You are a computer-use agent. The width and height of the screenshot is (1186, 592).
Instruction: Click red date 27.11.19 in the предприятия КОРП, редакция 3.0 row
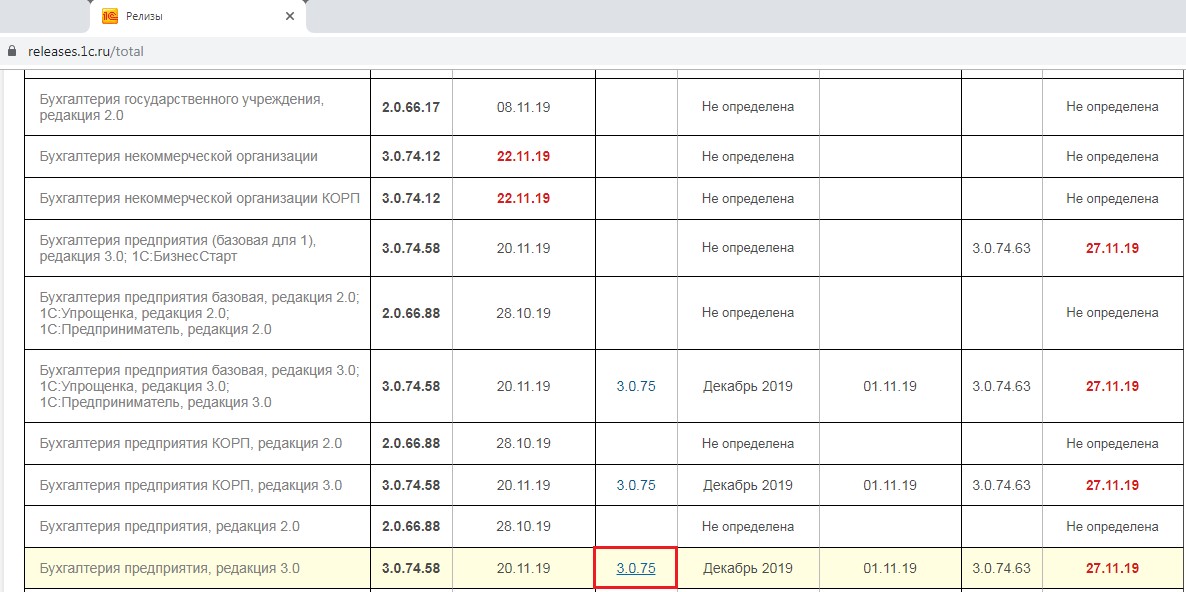[x=1113, y=485]
